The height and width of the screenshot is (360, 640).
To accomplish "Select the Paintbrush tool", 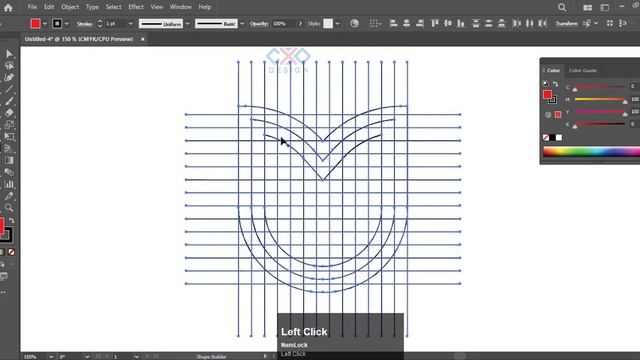I will point(9,101).
